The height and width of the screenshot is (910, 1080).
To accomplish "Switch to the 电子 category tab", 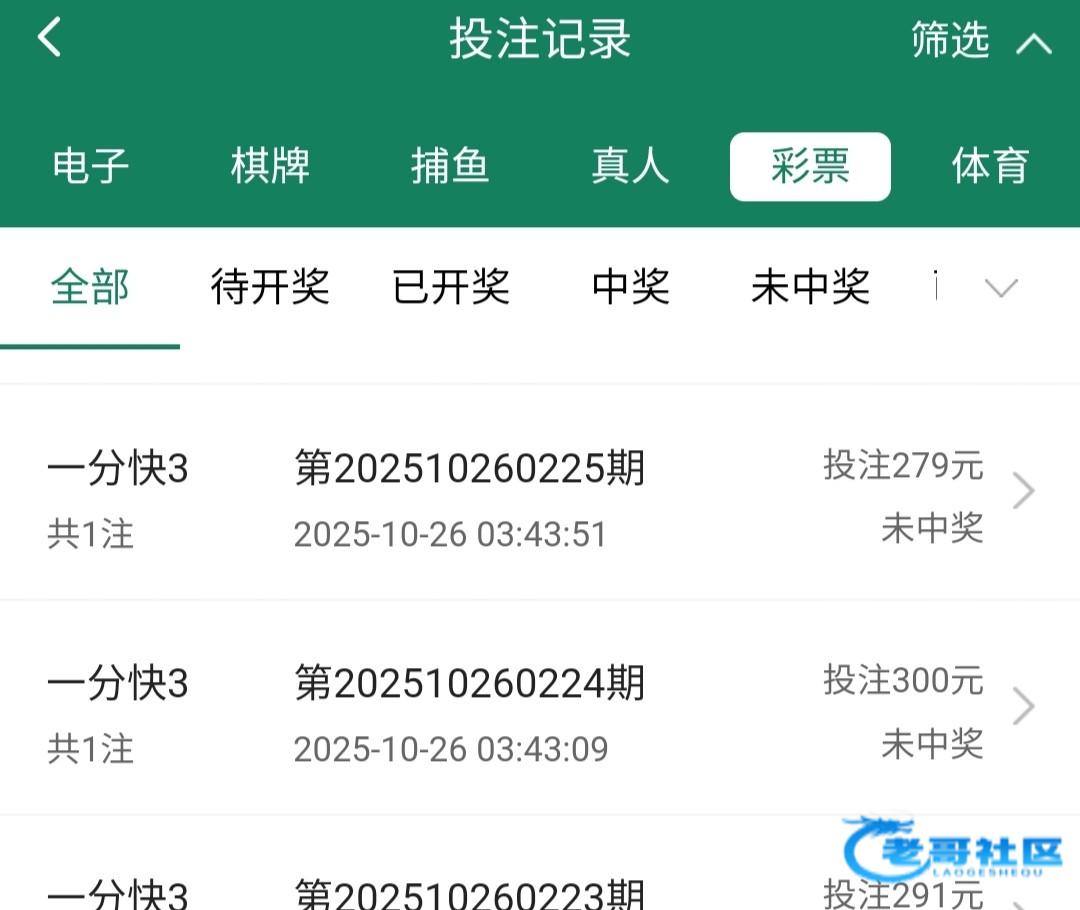I will [x=90, y=166].
